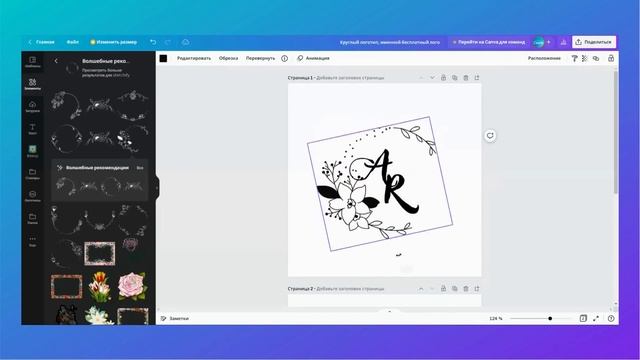
Task: Open the user account avatar
Action: [538, 42]
